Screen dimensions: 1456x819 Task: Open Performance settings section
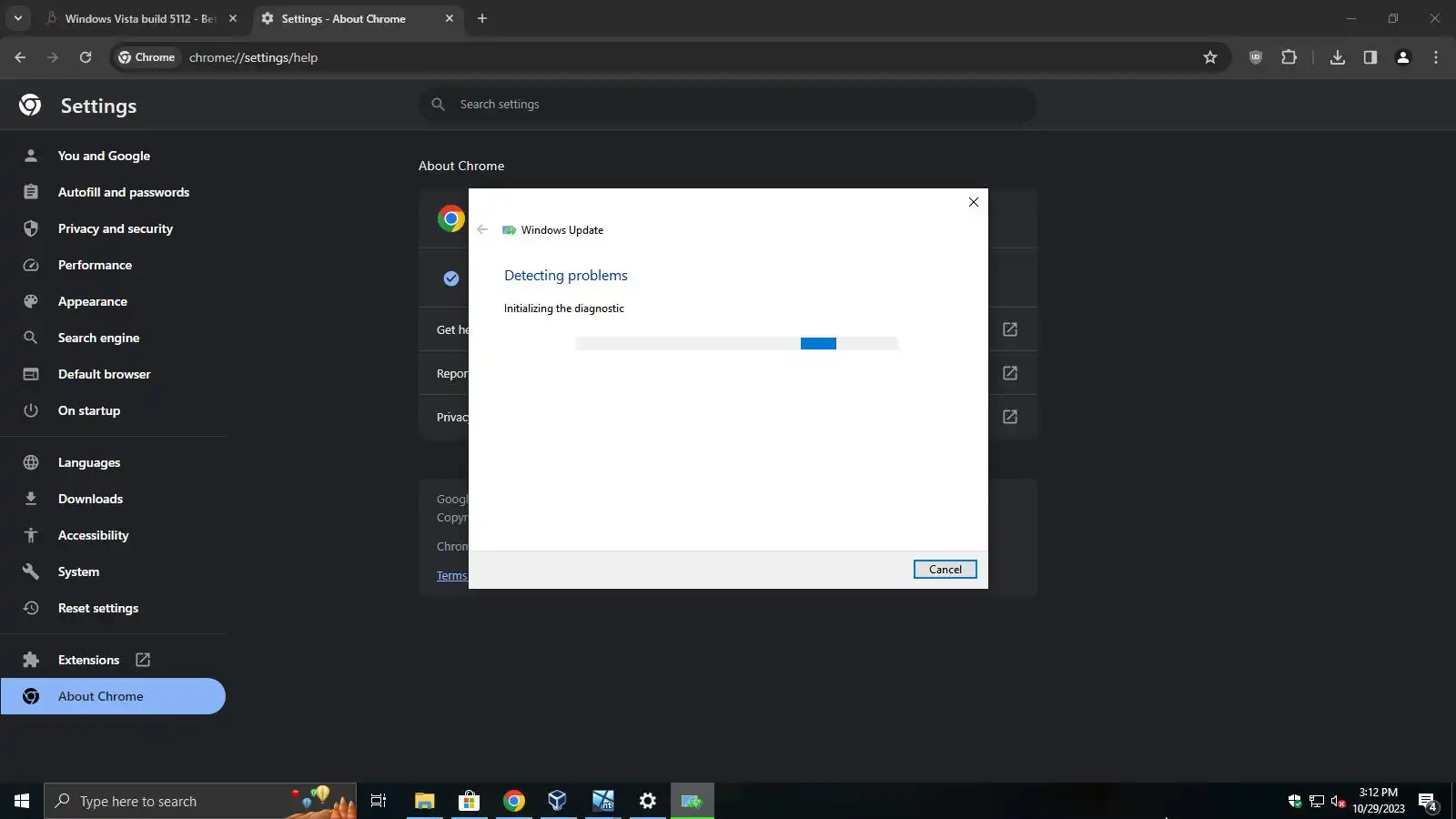pos(113,265)
